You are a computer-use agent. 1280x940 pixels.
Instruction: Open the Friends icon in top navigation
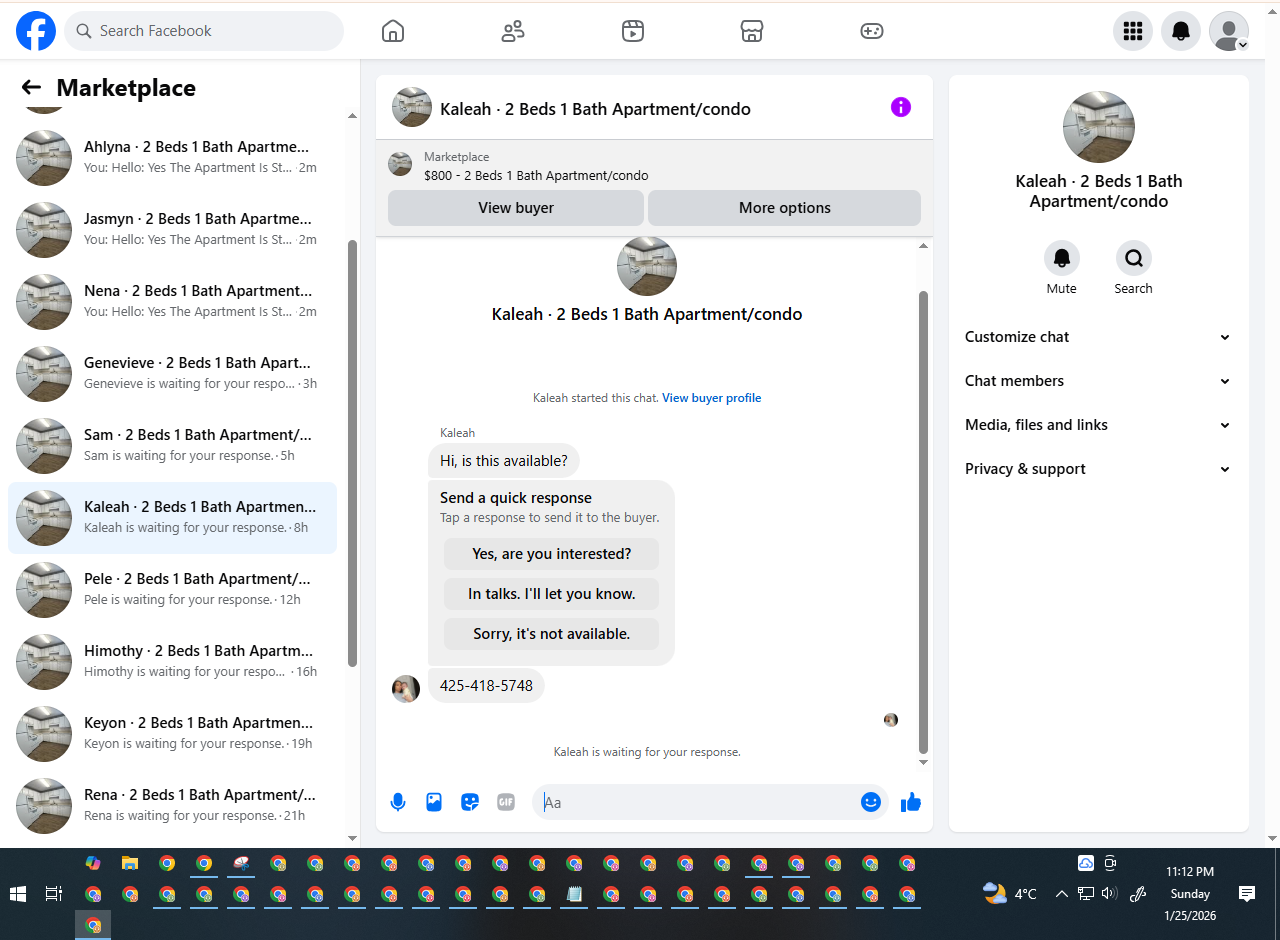coord(513,31)
